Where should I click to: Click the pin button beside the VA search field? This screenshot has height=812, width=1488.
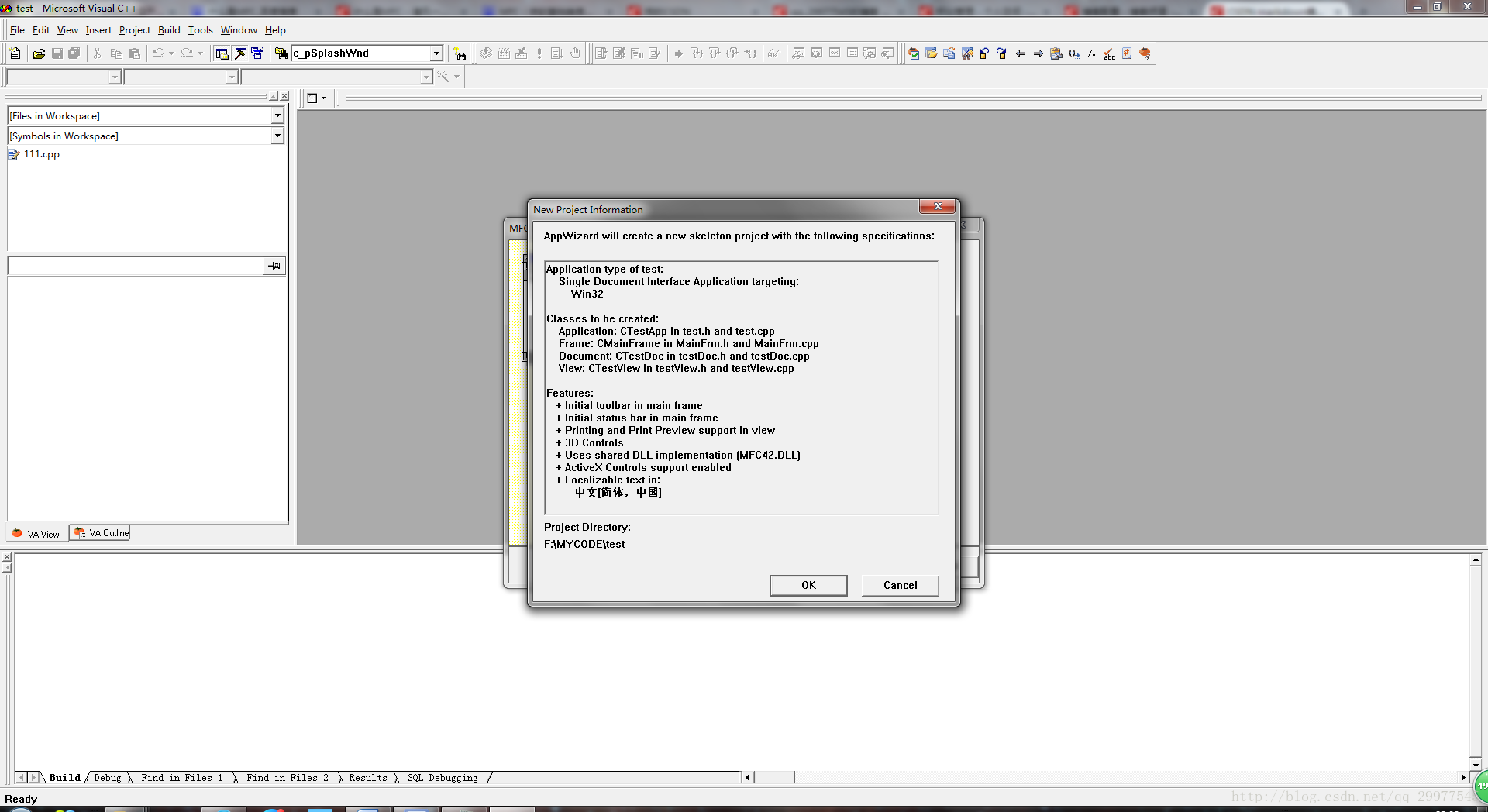(274, 266)
